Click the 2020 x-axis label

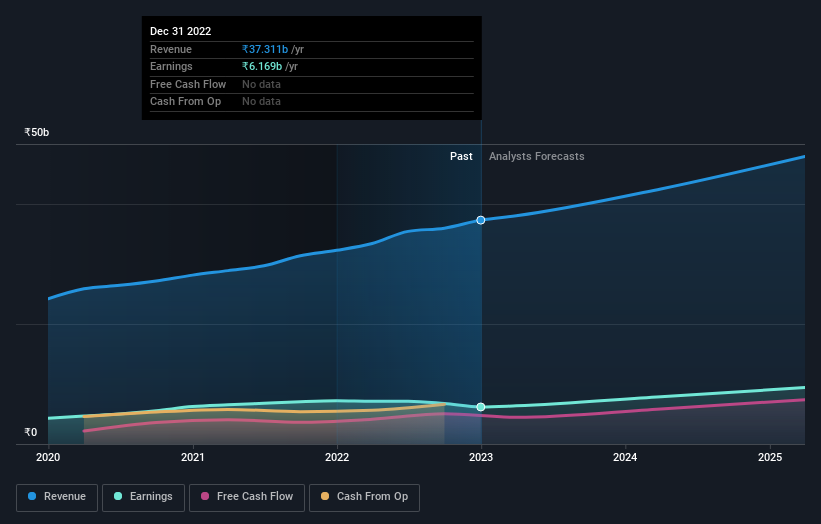[x=48, y=457]
